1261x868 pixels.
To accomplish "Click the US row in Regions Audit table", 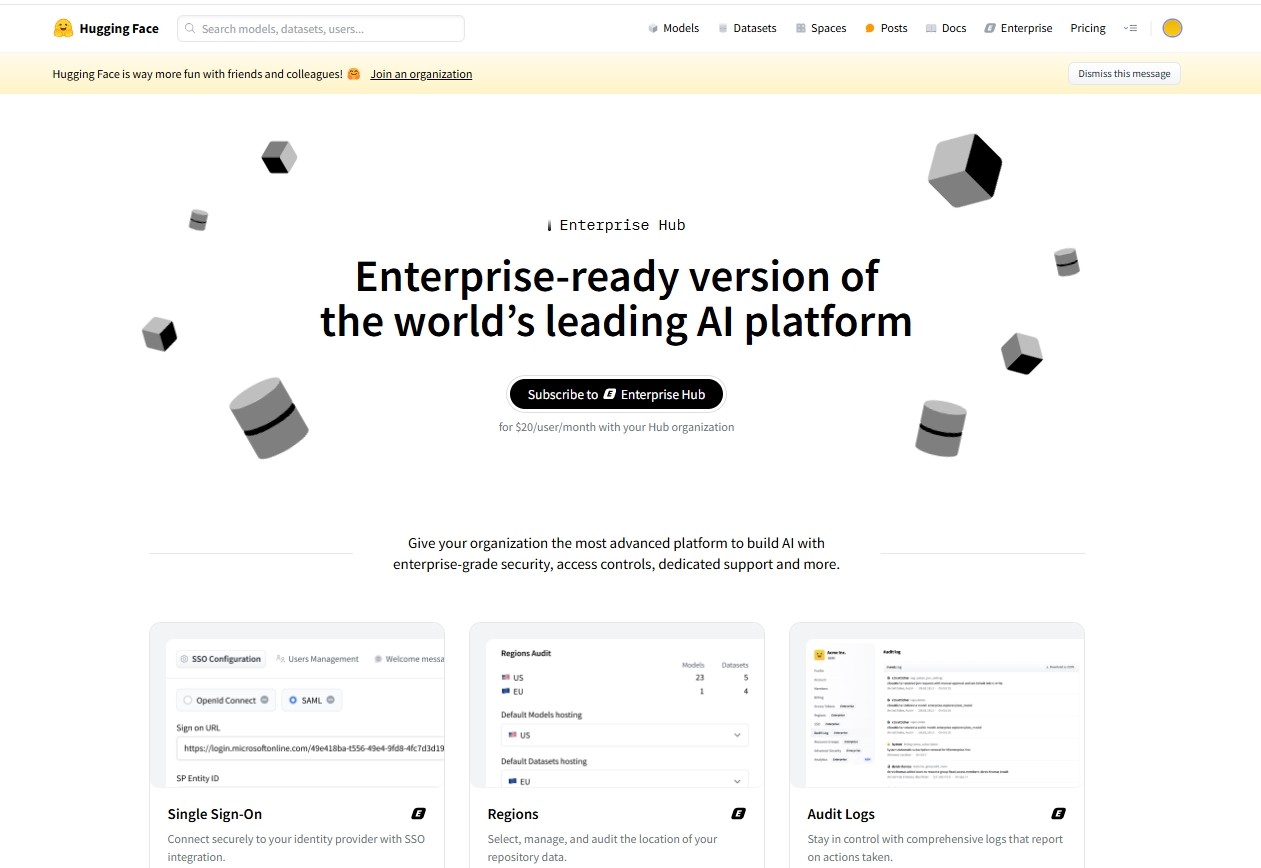I will pyautogui.click(x=625, y=678).
